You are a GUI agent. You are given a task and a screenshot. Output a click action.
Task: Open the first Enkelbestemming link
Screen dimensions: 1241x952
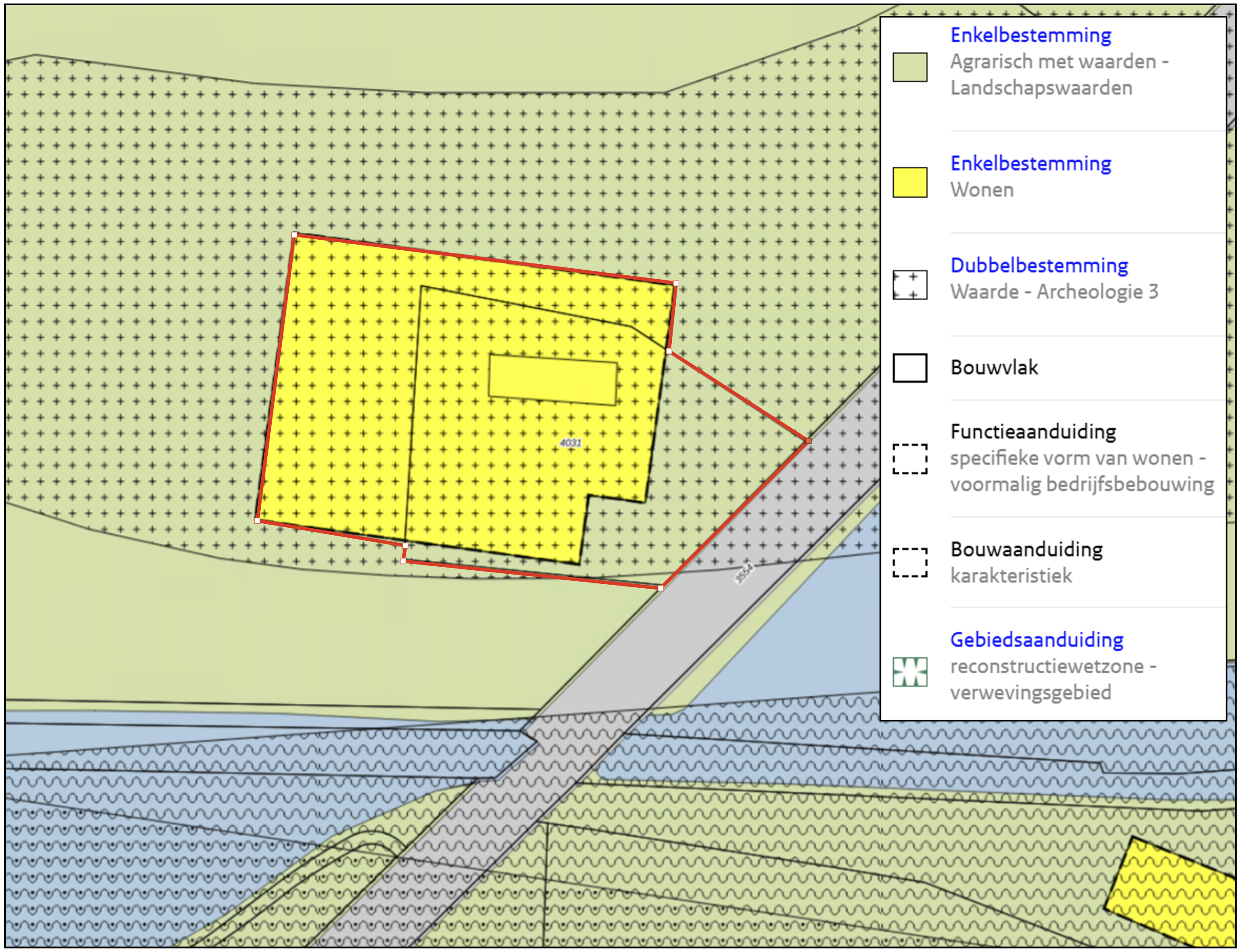tap(1030, 35)
